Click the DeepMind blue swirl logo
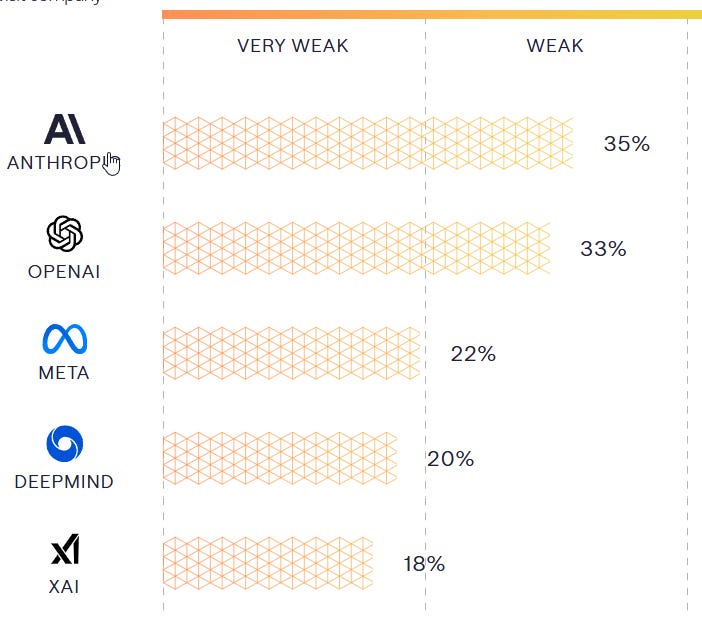702x644 pixels. pyautogui.click(x=64, y=443)
